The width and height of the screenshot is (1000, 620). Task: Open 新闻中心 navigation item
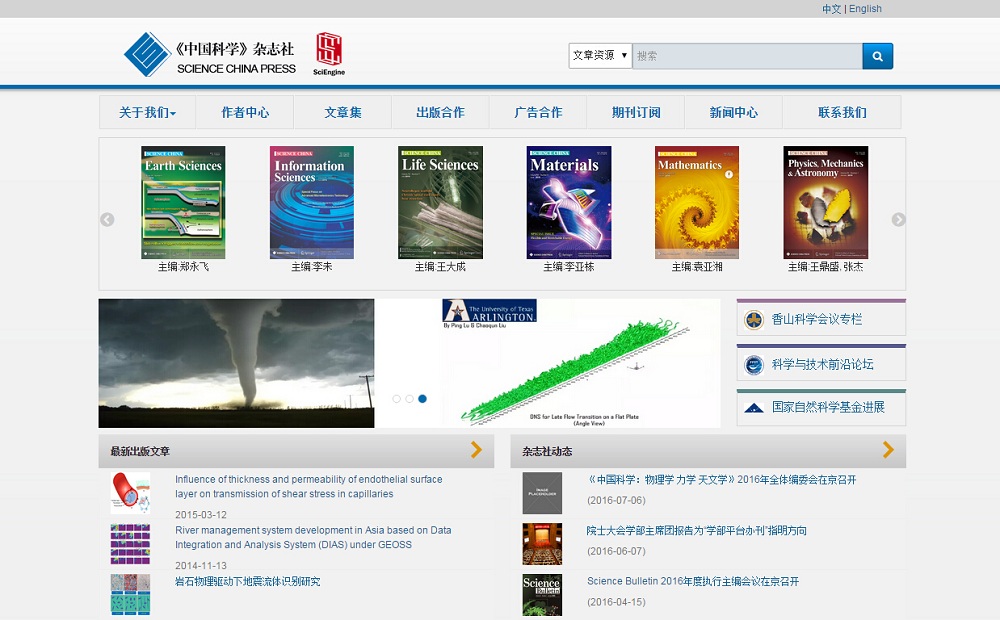pyautogui.click(x=733, y=112)
